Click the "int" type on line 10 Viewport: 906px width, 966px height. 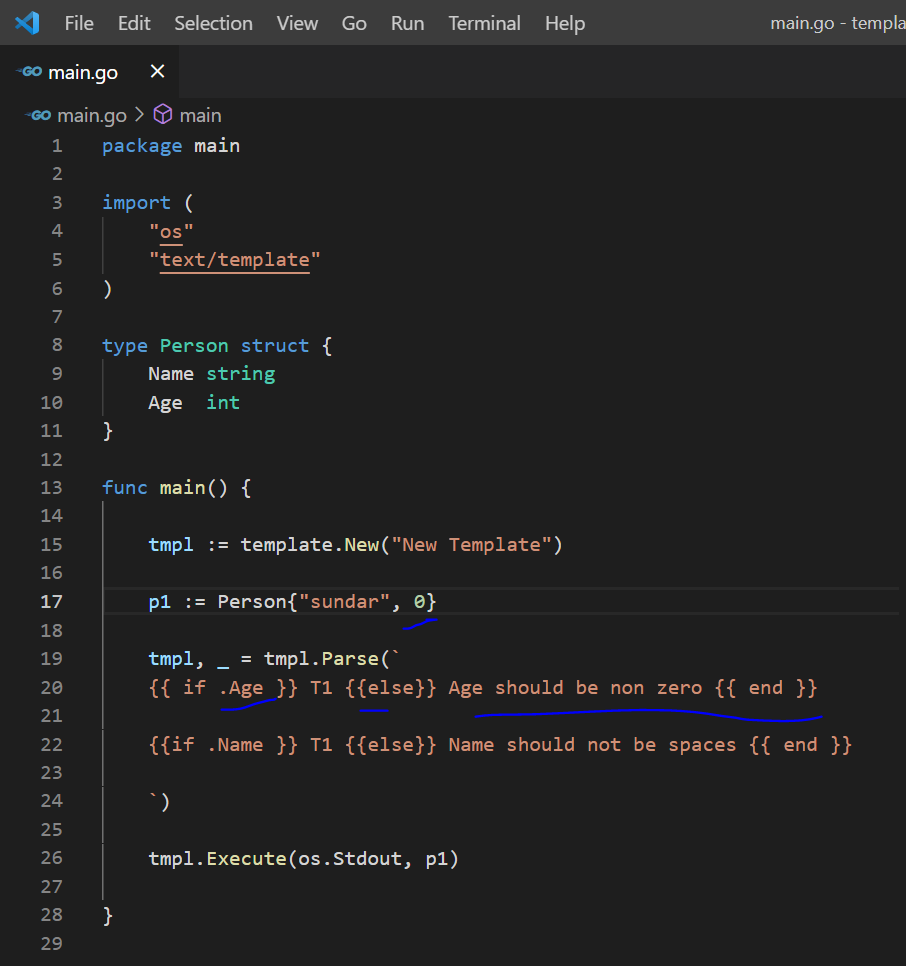click(222, 403)
